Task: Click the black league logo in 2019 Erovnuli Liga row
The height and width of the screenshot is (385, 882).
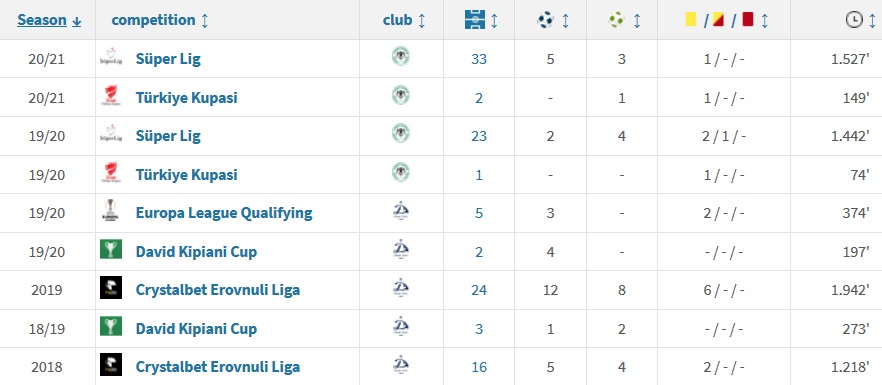Action: (111, 288)
